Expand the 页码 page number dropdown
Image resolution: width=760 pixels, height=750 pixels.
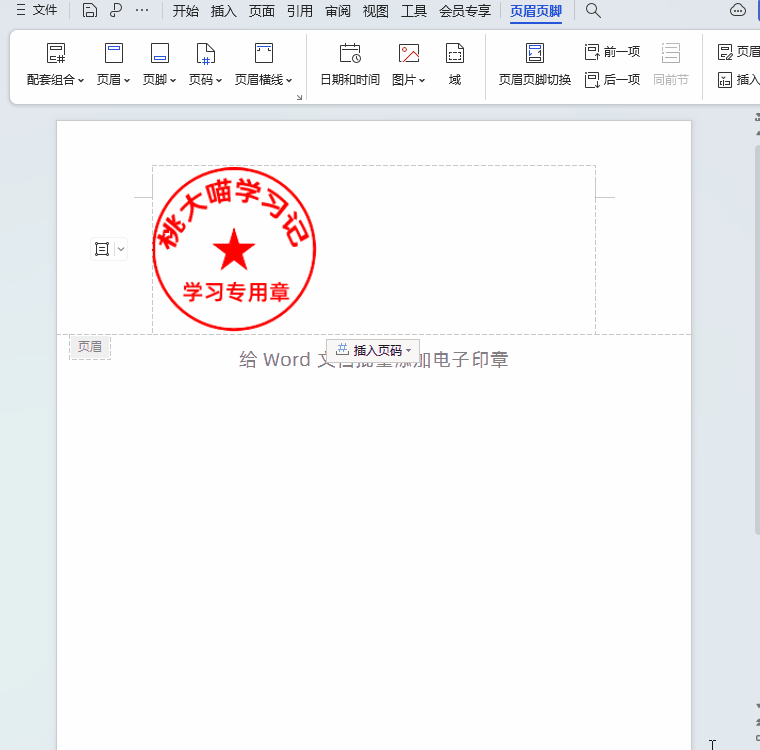206,79
